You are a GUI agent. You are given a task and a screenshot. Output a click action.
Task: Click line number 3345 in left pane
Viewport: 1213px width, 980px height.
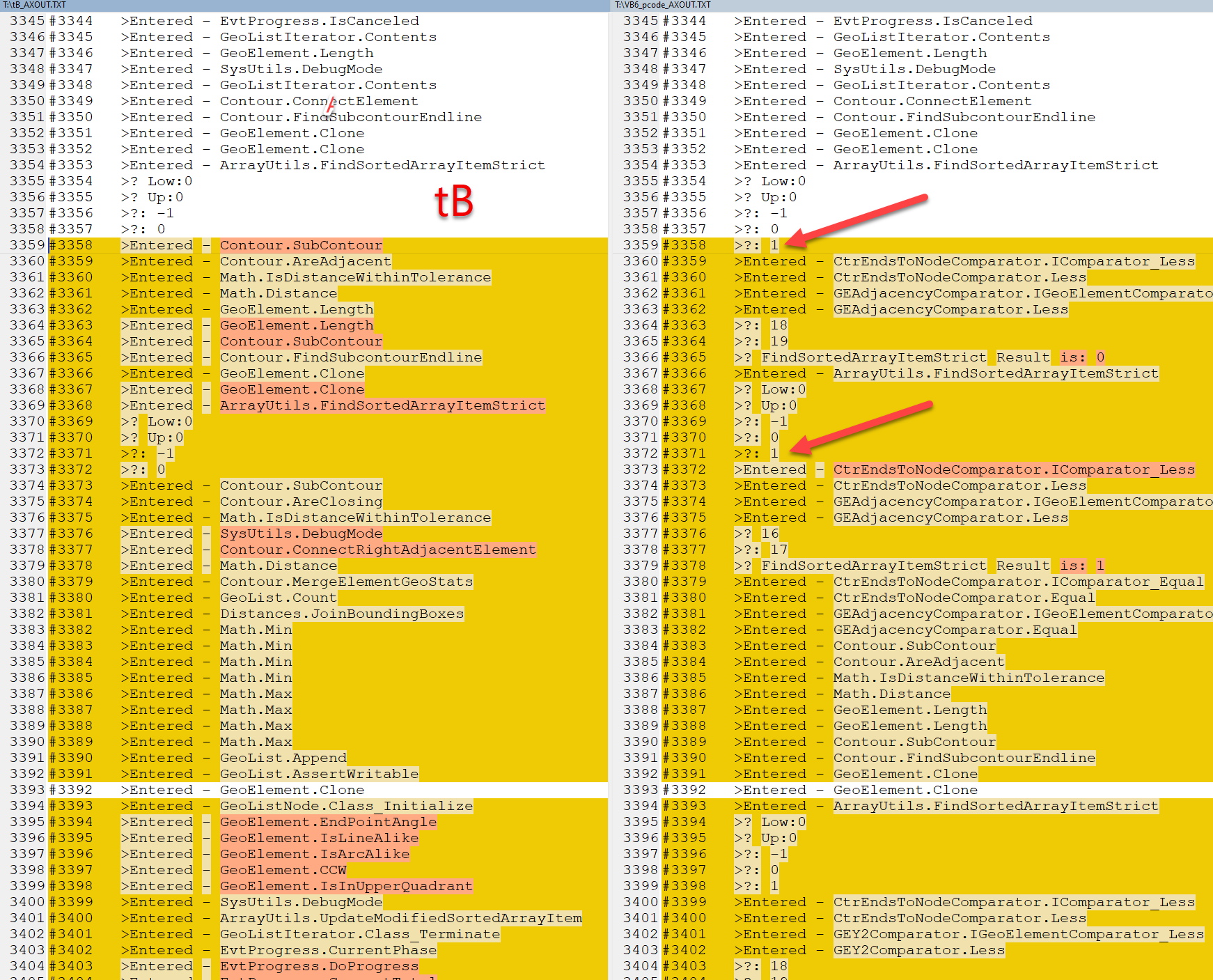coord(26,20)
